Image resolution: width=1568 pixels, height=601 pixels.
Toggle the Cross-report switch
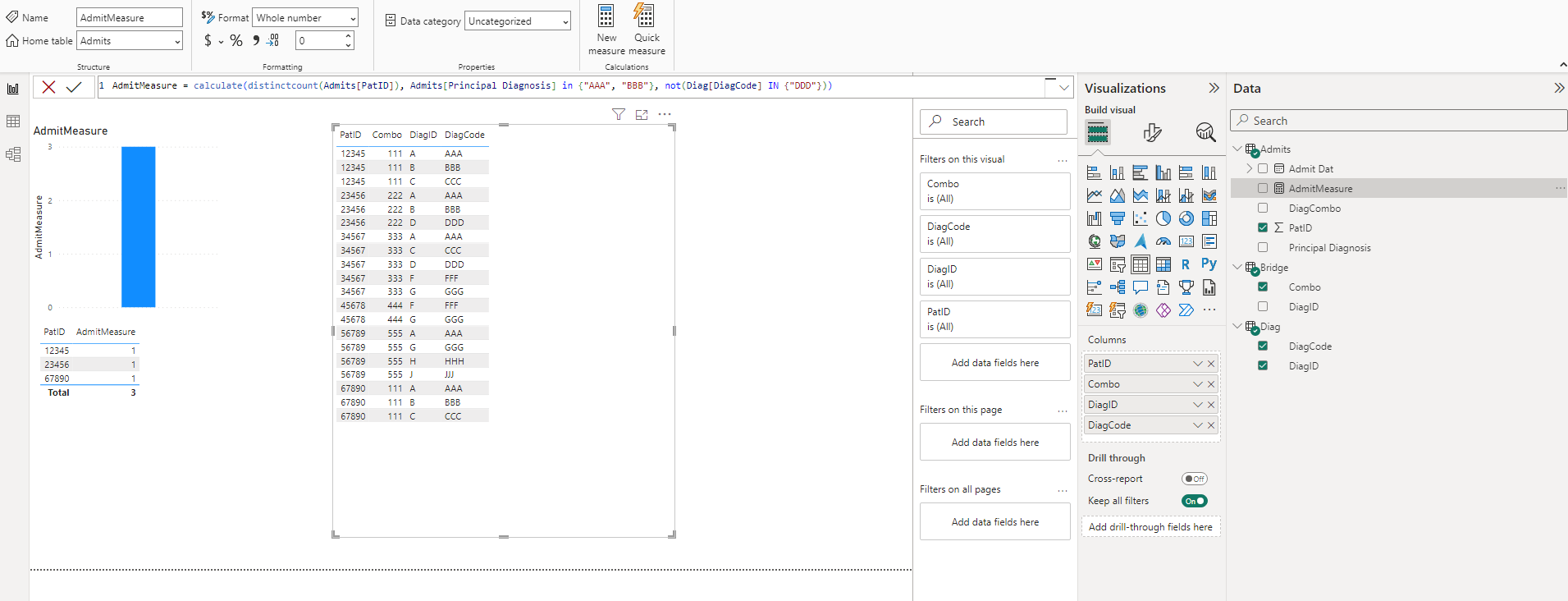[1195, 479]
